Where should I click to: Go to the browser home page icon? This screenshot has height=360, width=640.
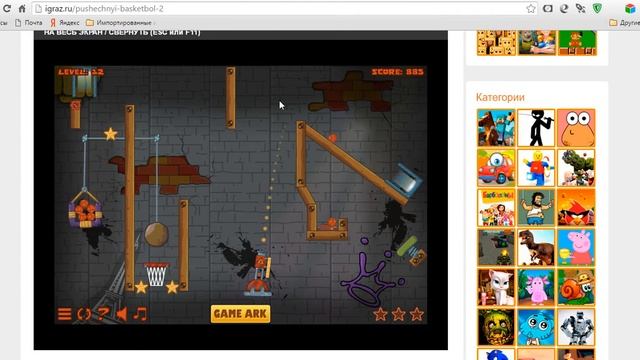(x=22, y=8)
